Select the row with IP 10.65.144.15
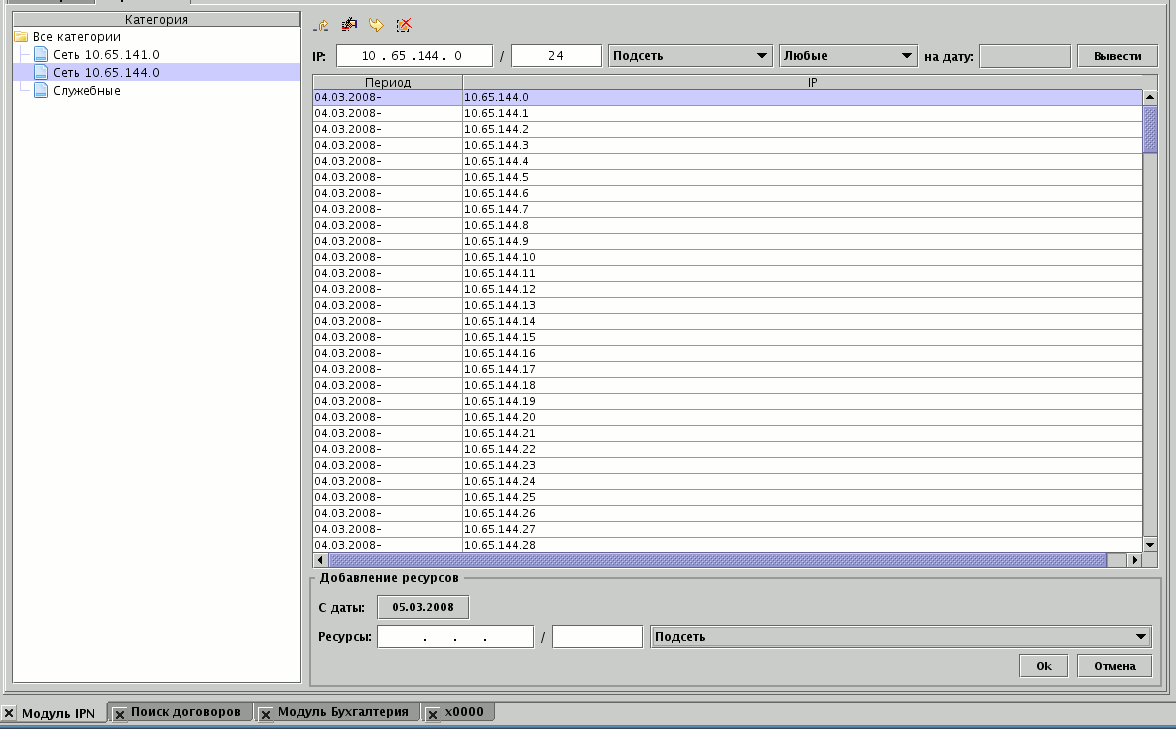The height and width of the screenshot is (729, 1176). (500, 337)
